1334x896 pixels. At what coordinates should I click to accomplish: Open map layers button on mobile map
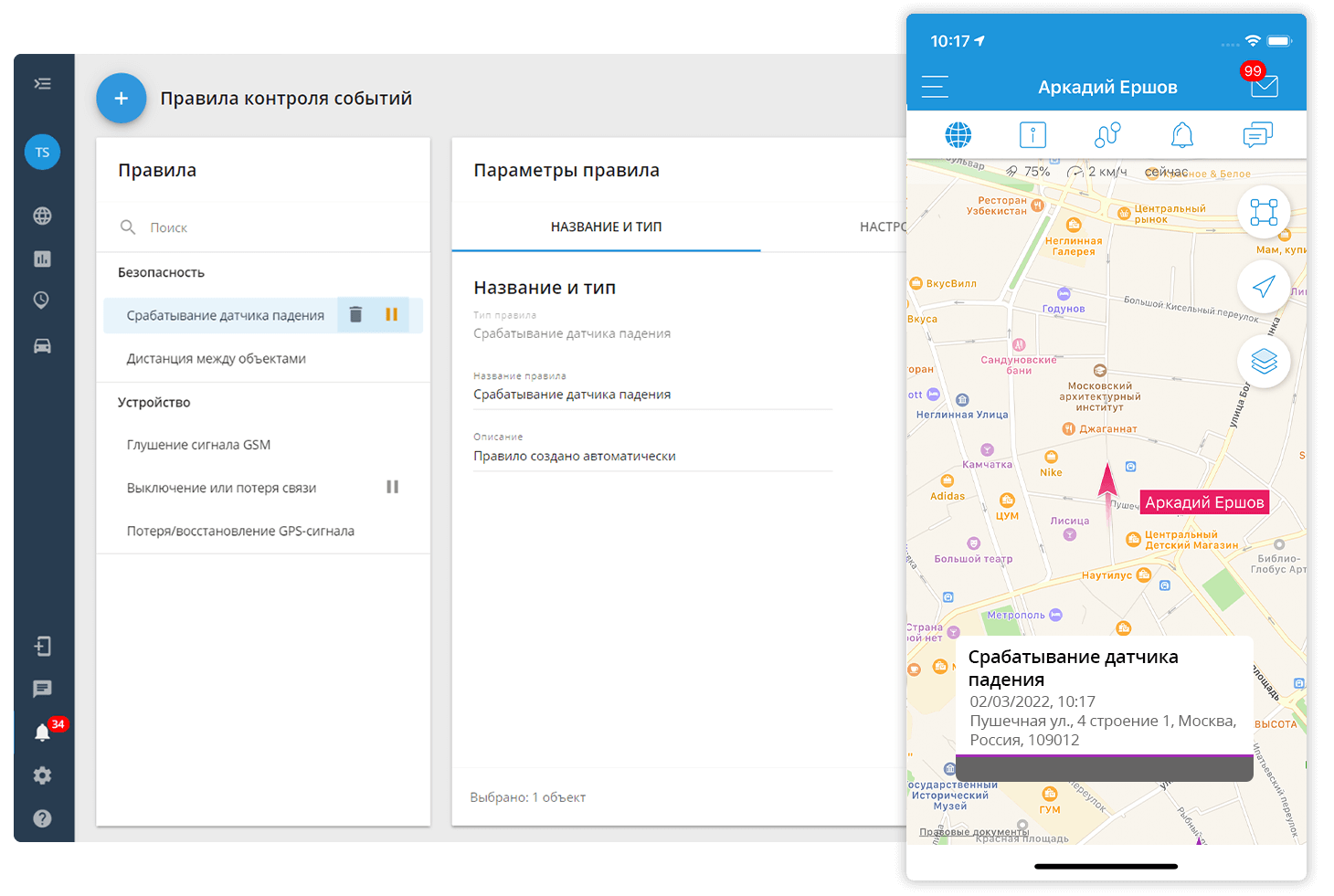(1264, 362)
